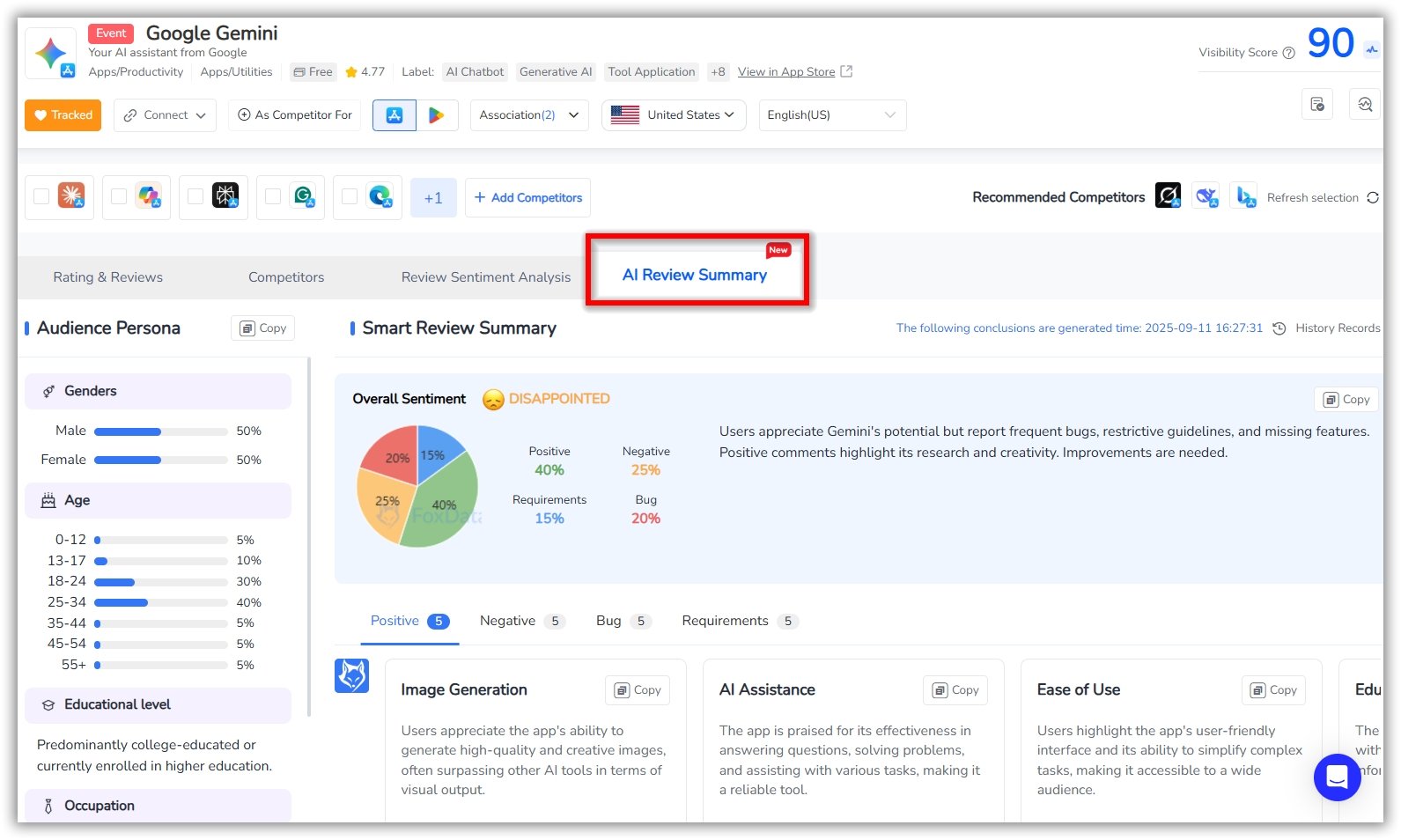Open the chat support bubble
Image resolution: width=1401 pixels, height=840 pixels.
(1337, 777)
